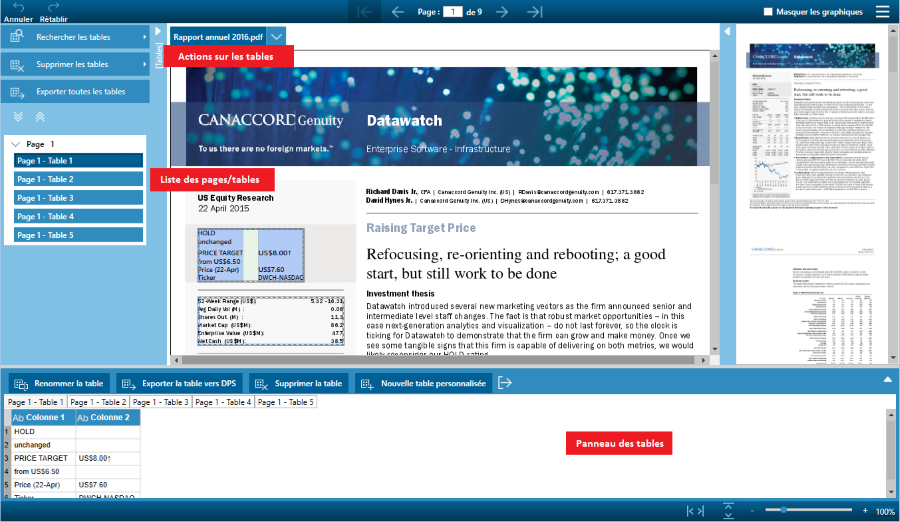Click the tables panel scrollbar down arrow
Image resolution: width=900 pixels, height=522 pixels.
[891, 492]
